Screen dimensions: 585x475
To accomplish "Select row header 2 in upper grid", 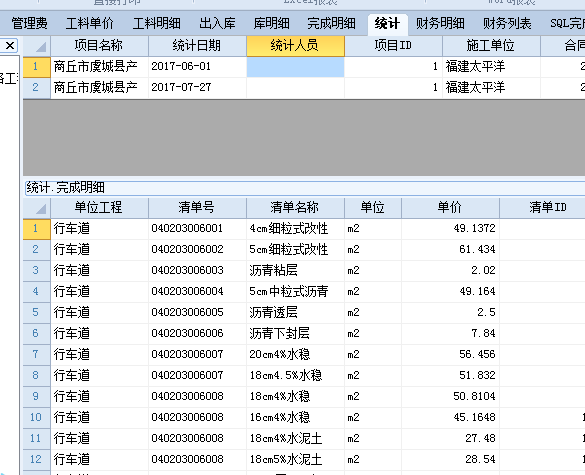I will (x=37, y=88).
